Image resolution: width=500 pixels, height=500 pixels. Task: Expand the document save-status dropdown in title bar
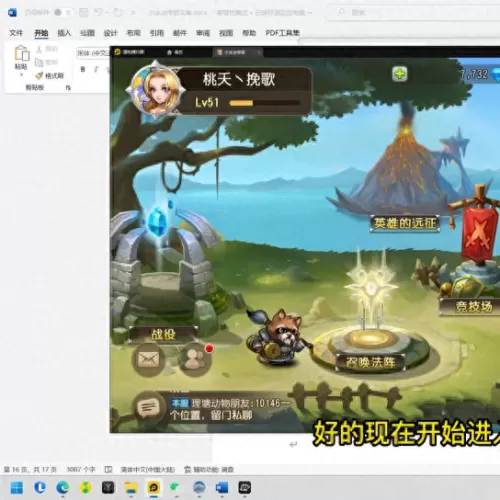coord(310,13)
